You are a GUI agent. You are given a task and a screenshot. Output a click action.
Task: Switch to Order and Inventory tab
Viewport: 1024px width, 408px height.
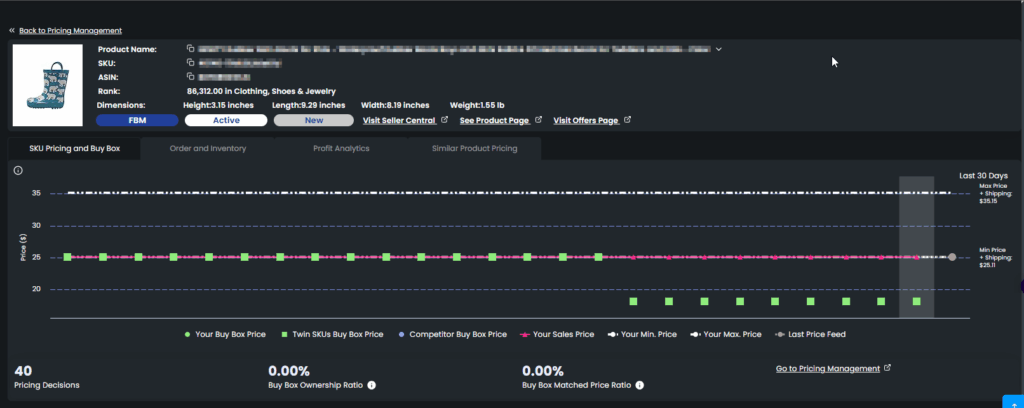tap(208, 149)
